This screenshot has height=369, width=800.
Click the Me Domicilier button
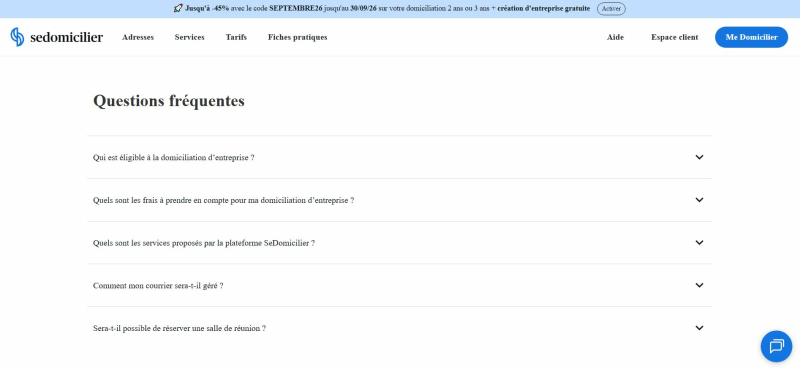[751, 37]
